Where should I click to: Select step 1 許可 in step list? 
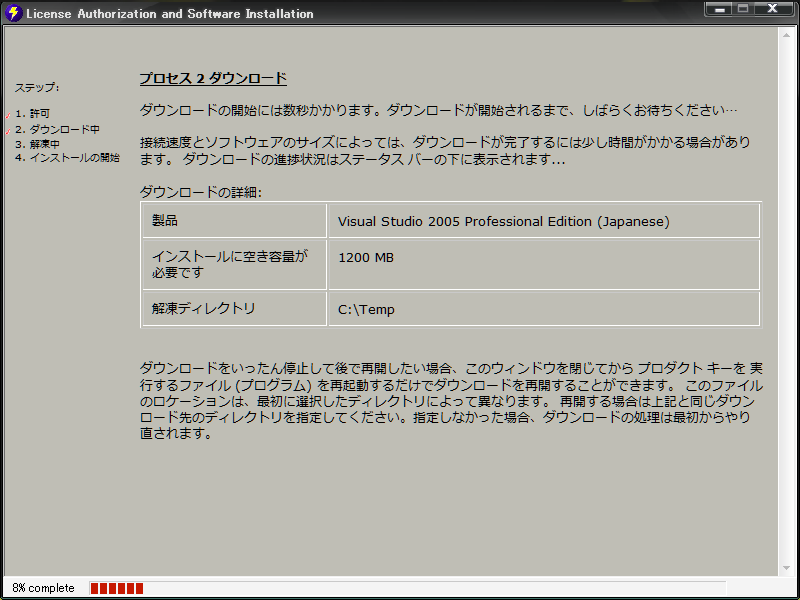tap(33, 114)
